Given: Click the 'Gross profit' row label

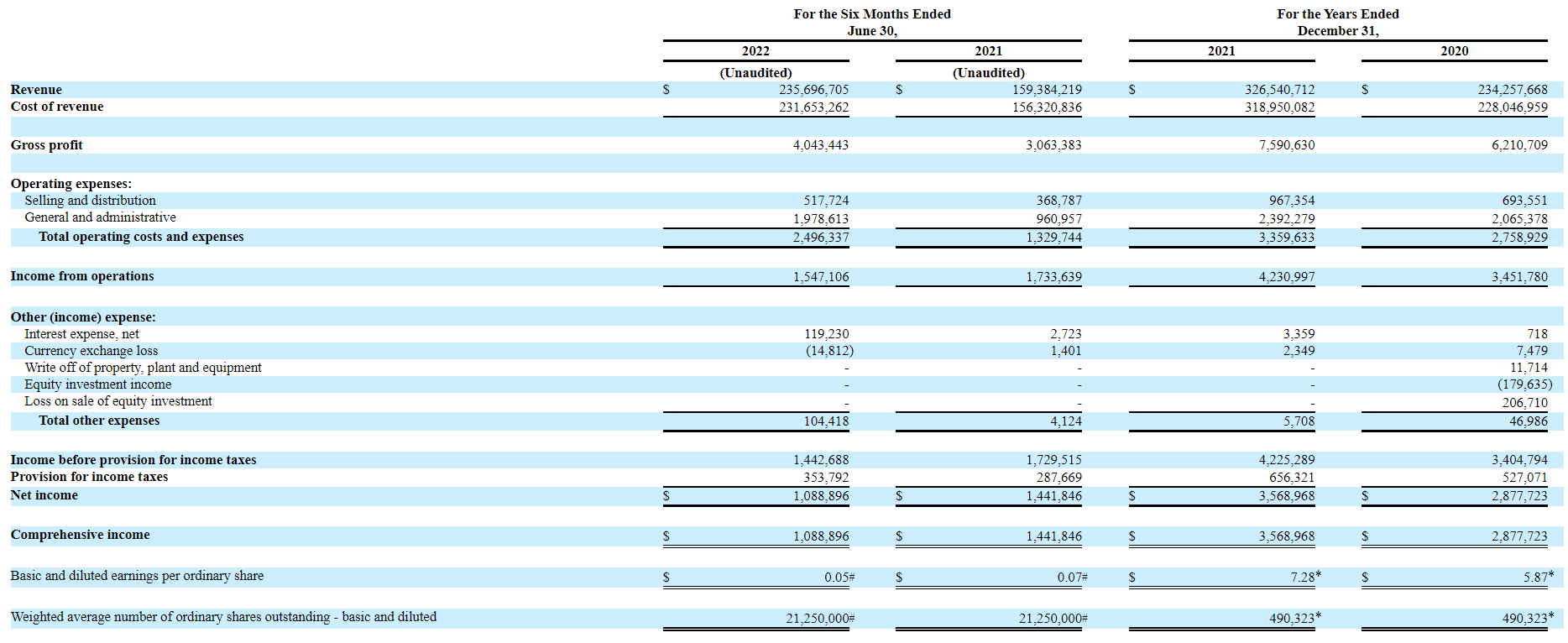Looking at the screenshot, I should 47,145.
